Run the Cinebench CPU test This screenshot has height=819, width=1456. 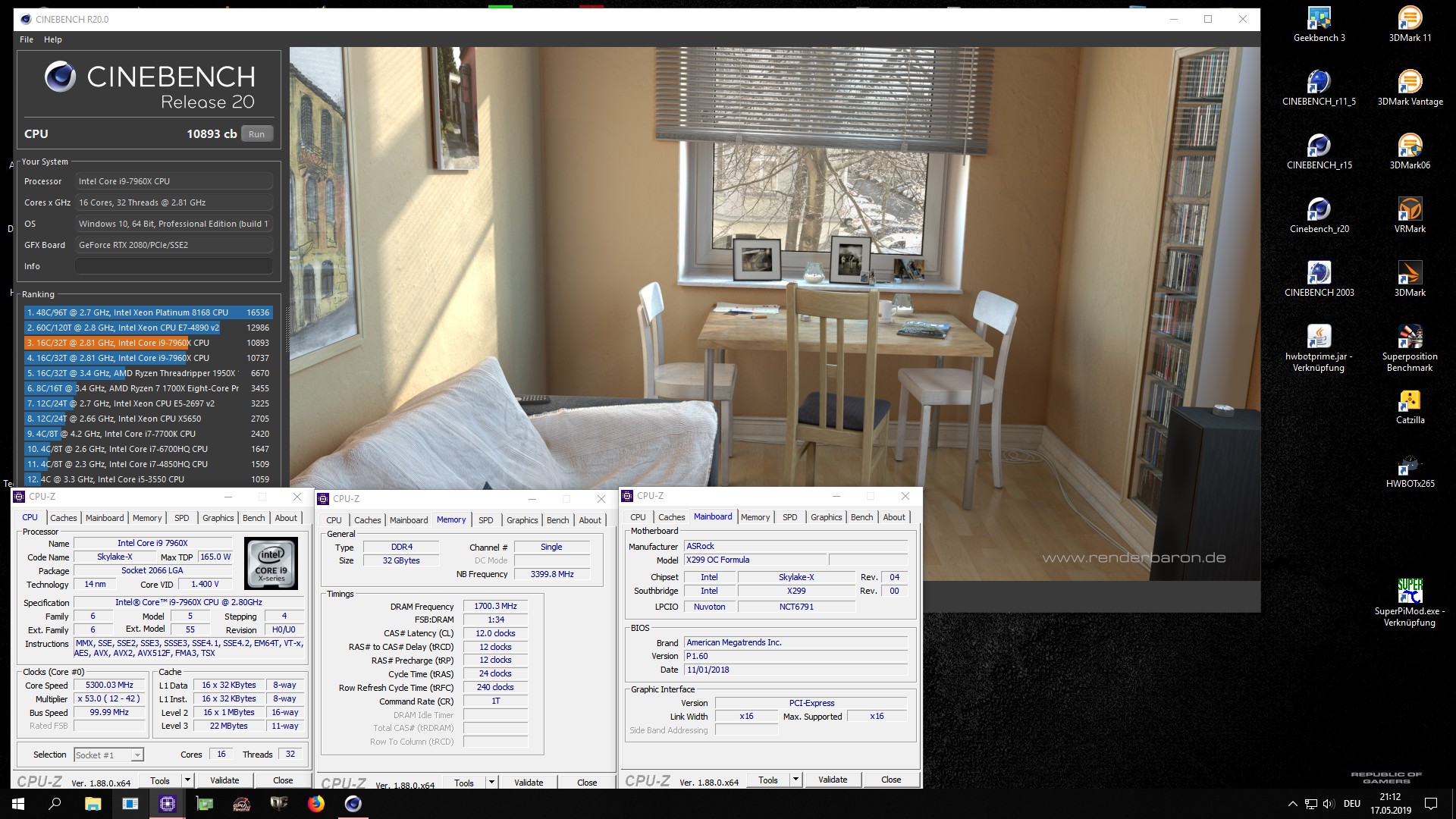257,134
